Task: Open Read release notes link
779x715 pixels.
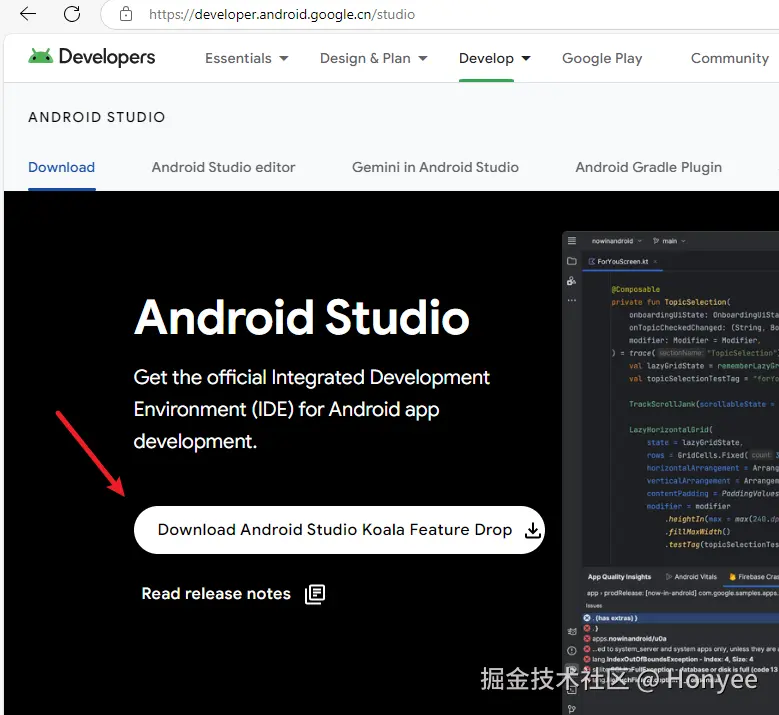Action: (233, 594)
